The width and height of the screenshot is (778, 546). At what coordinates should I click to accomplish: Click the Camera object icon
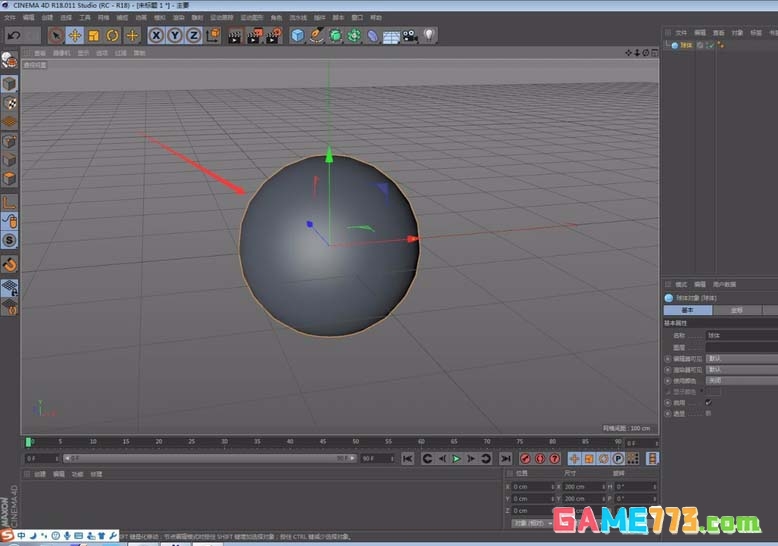410,35
